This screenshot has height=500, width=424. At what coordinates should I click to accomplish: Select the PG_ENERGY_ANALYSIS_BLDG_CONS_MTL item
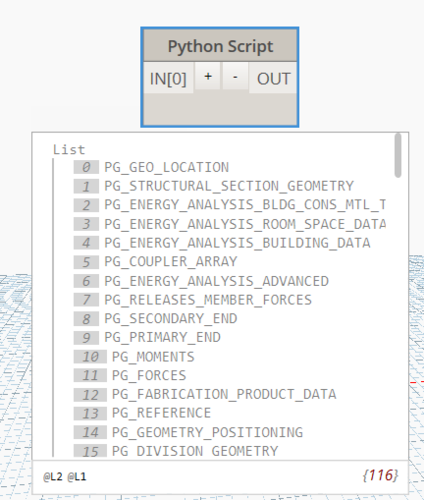click(245, 205)
